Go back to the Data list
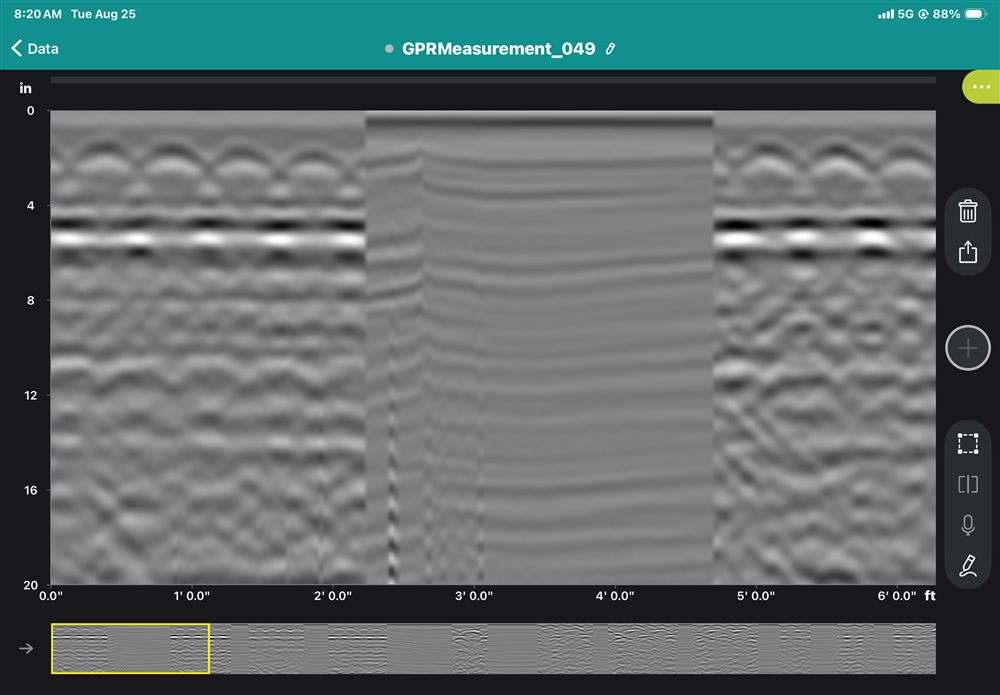This screenshot has height=695, width=1000. coord(35,48)
